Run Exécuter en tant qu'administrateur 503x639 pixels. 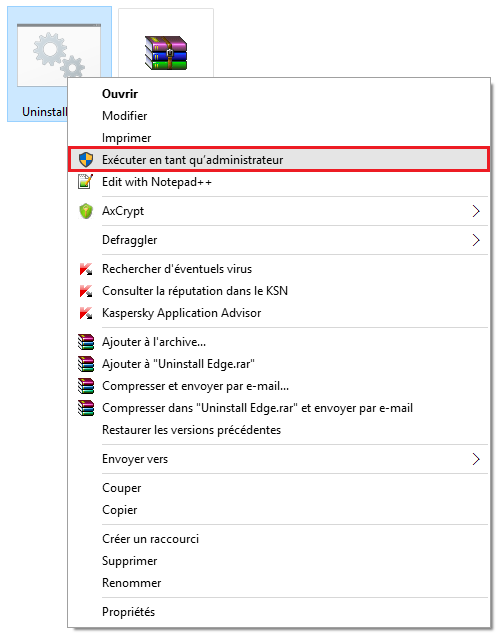coord(279,160)
